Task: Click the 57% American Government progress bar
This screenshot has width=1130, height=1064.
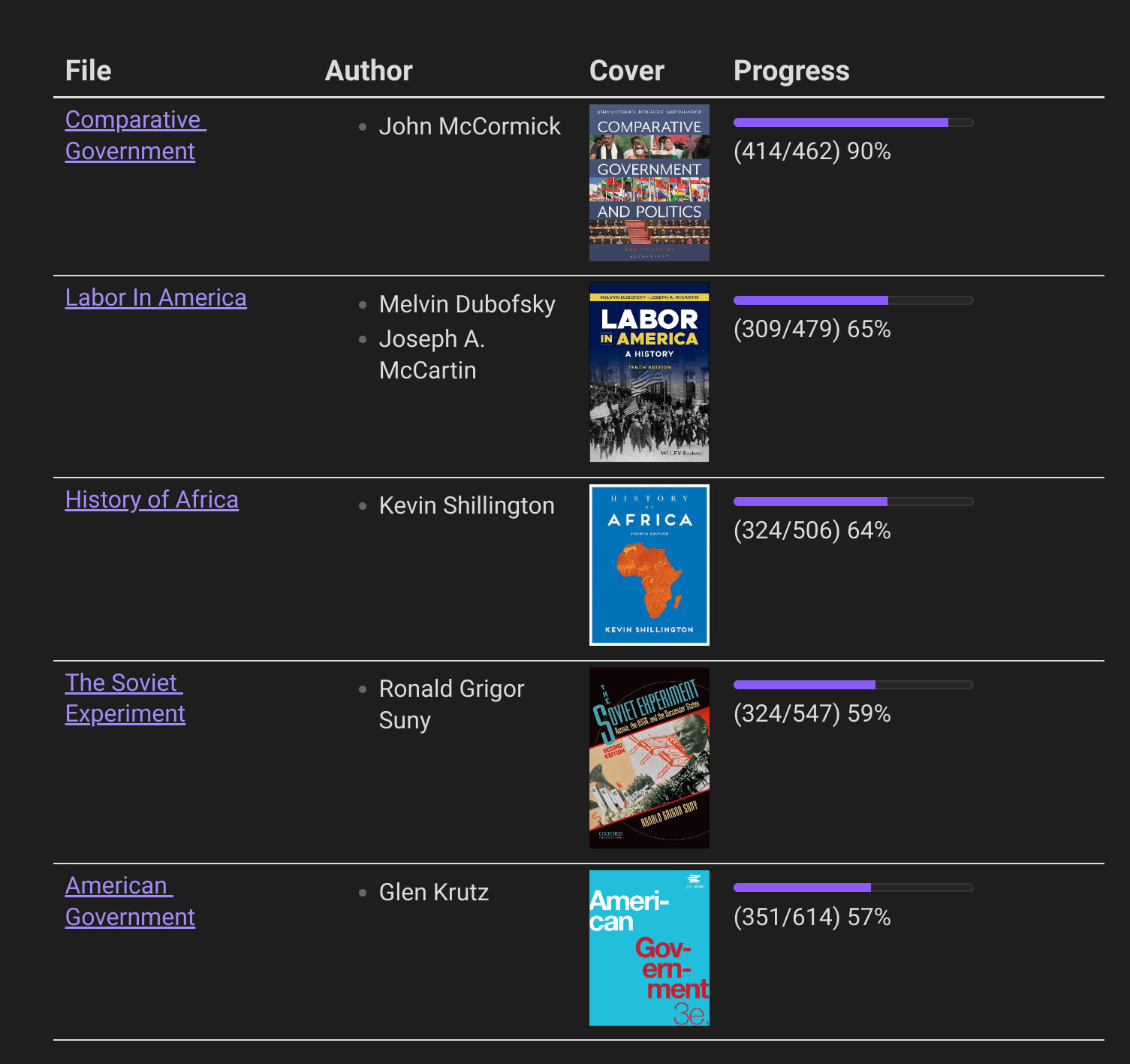Action: pos(853,888)
